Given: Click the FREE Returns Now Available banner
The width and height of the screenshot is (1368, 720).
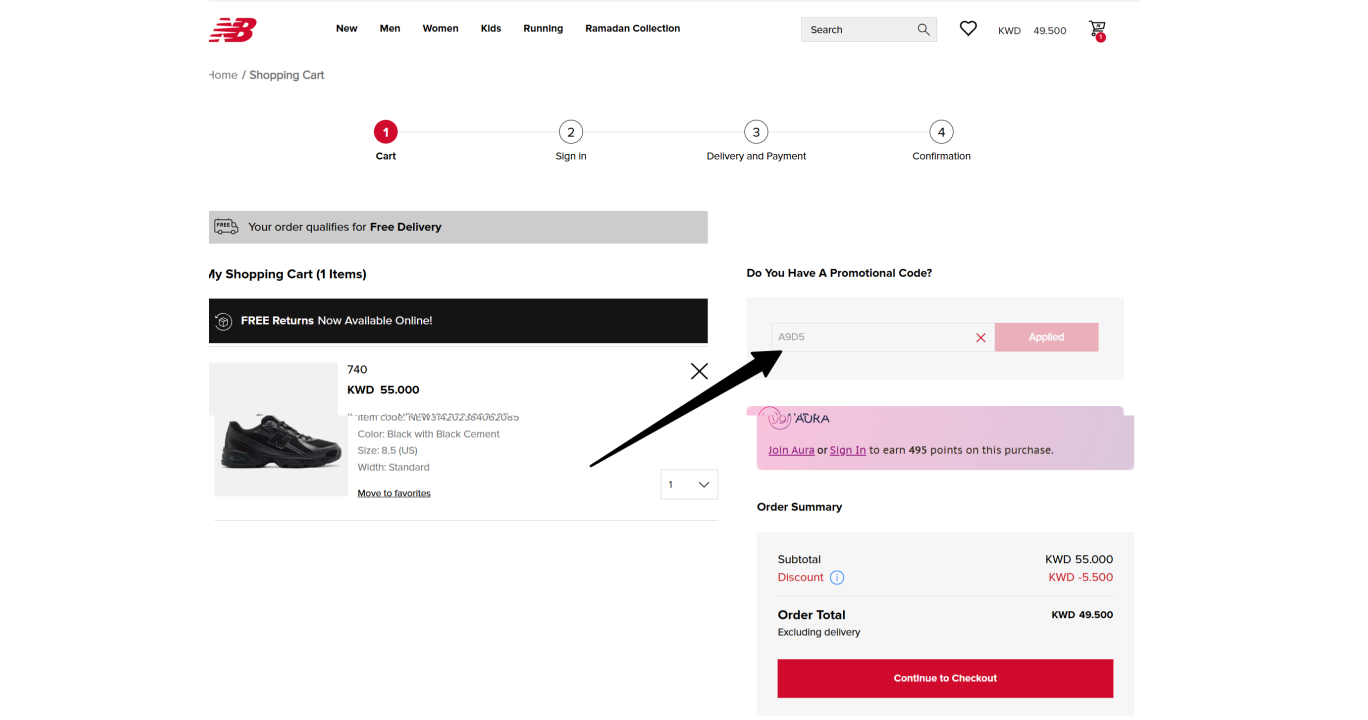Looking at the screenshot, I should click(458, 321).
